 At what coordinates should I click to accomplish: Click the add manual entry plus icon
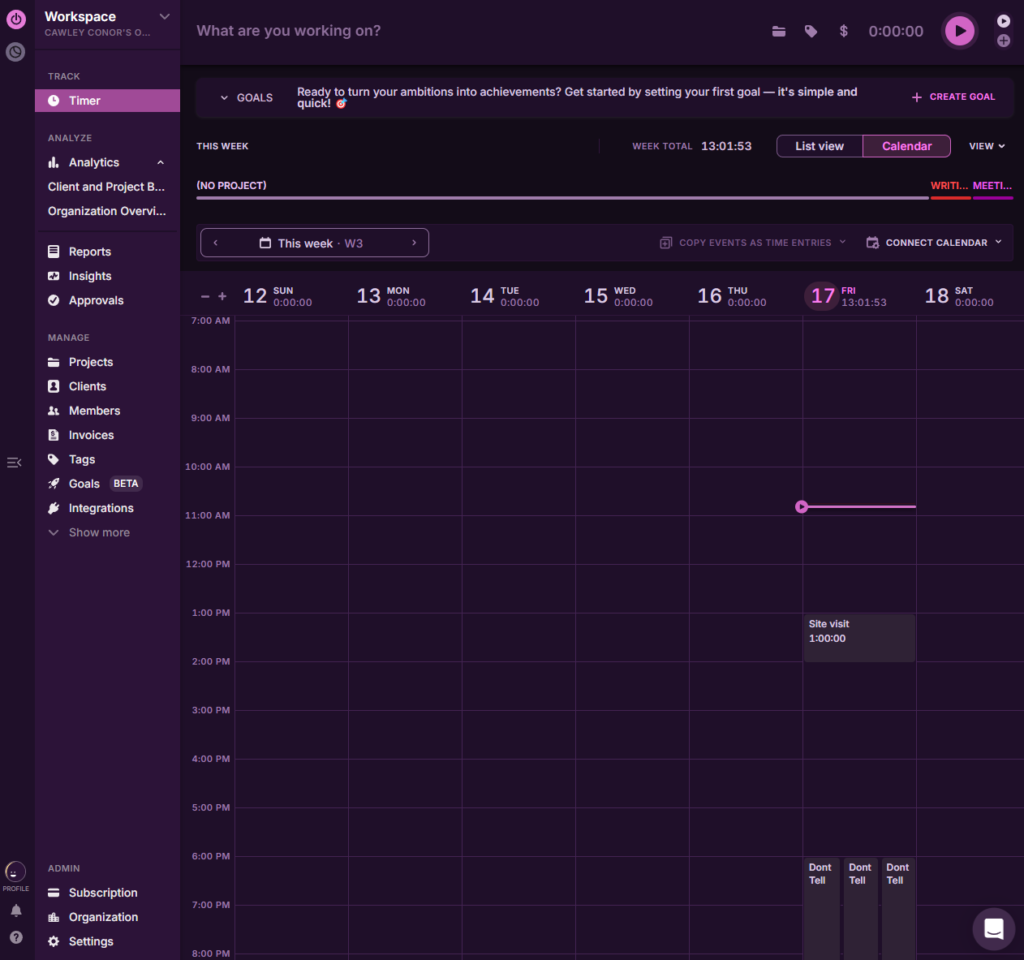click(x=1003, y=41)
